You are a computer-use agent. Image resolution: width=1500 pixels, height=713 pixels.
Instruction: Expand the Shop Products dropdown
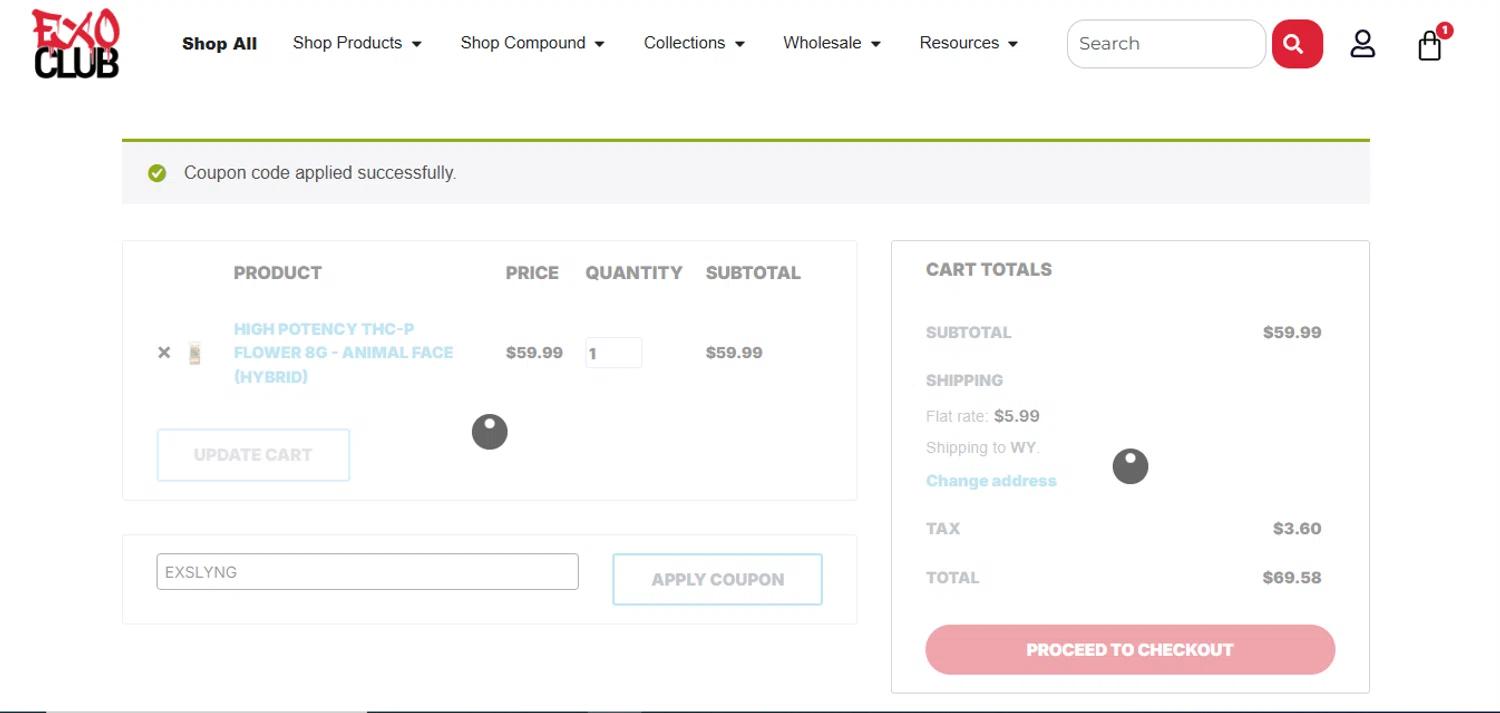(357, 43)
